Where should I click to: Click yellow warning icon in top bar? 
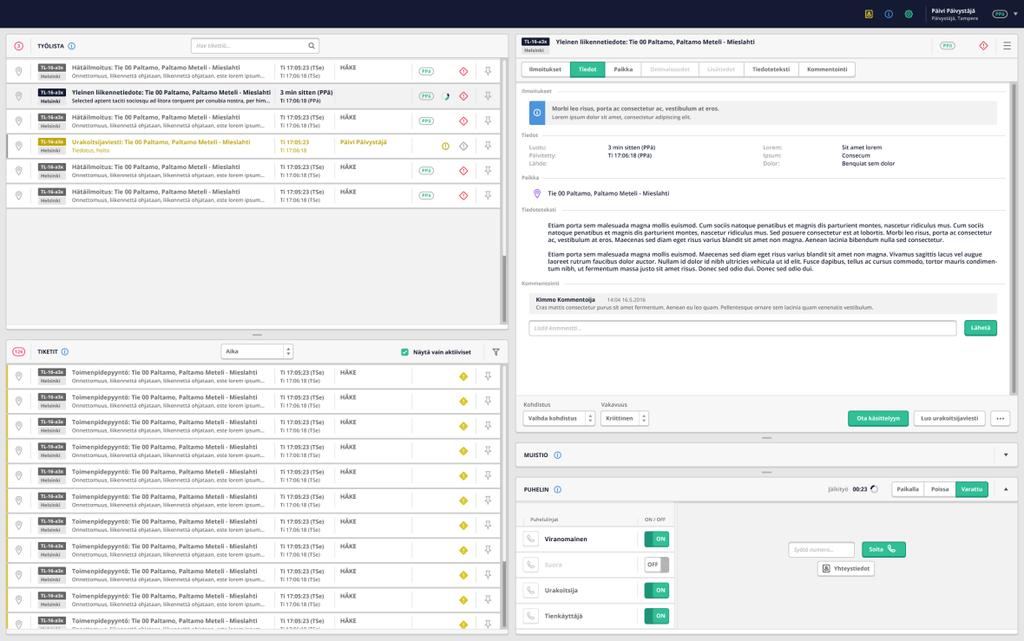pos(869,14)
